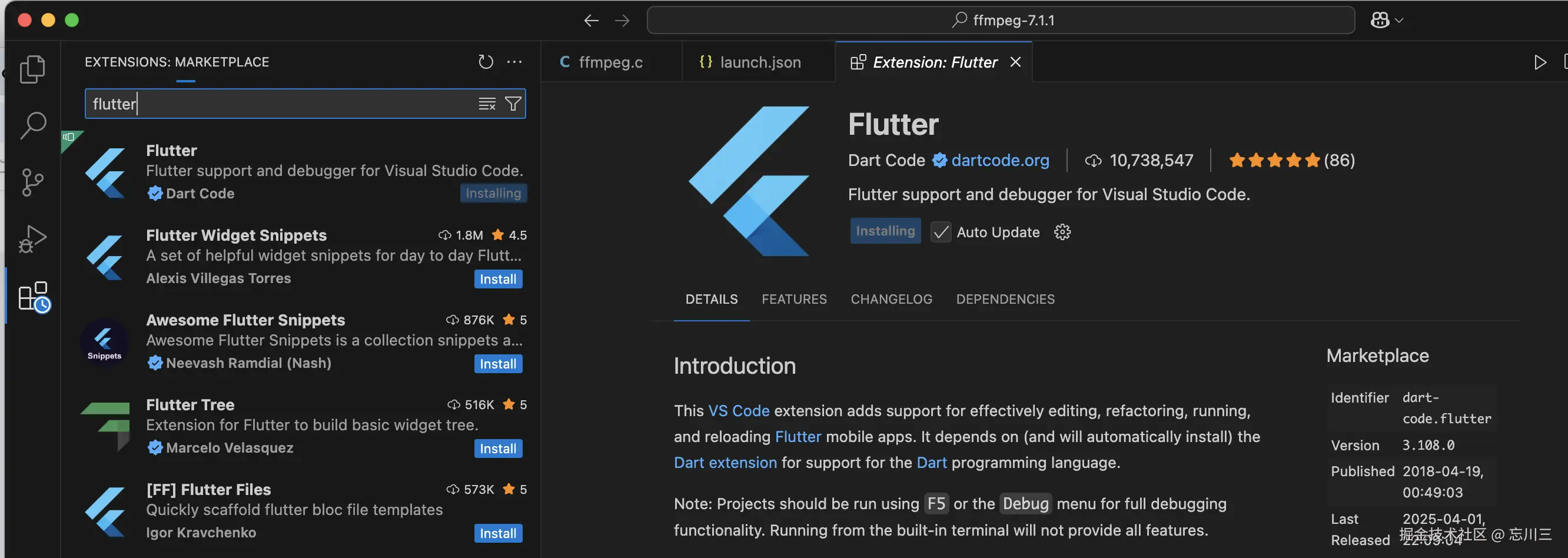This screenshot has height=558, width=1568.
Task: Switch to the ffmpeg.c tab
Action: click(x=611, y=62)
